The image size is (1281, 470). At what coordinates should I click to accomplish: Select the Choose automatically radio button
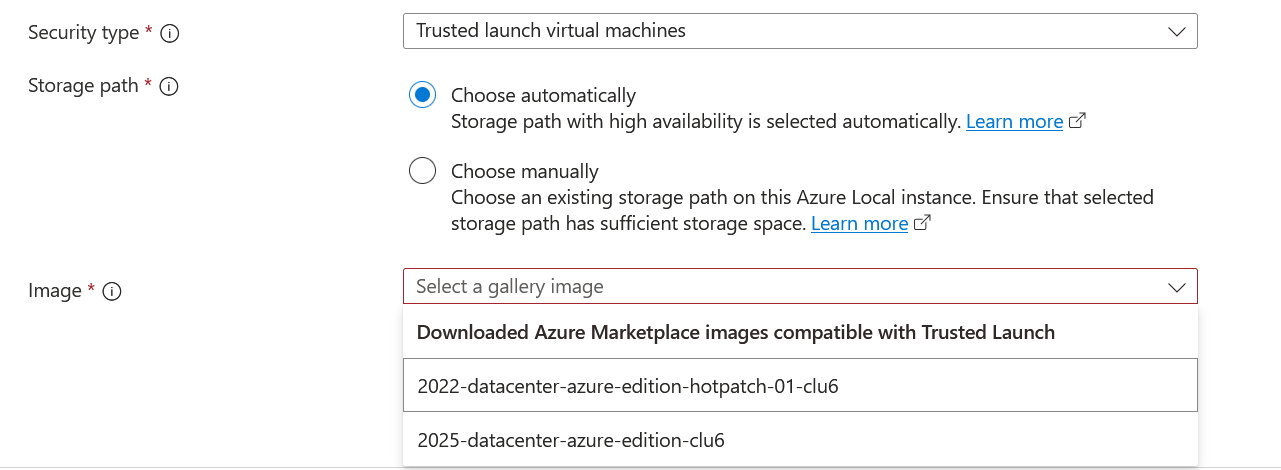pyautogui.click(x=423, y=96)
